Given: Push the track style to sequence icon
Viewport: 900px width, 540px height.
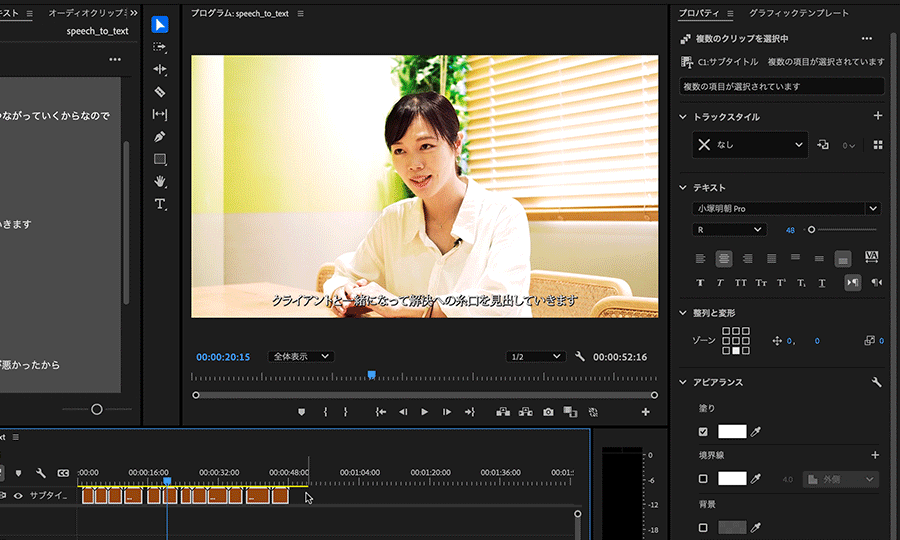Looking at the screenshot, I should tap(823, 145).
